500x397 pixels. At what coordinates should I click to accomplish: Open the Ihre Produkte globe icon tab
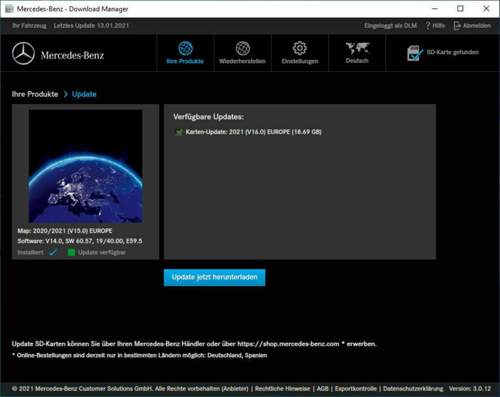pyautogui.click(x=185, y=48)
